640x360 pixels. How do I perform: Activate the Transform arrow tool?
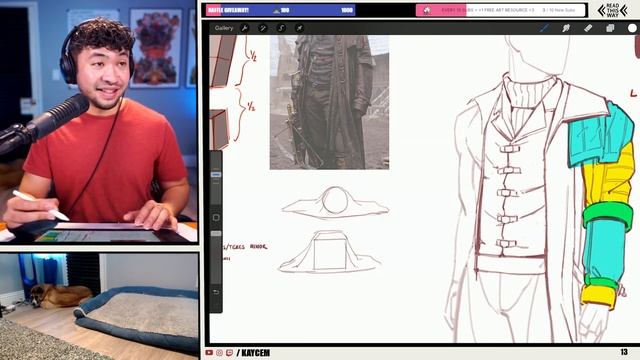(x=299, y=28)
